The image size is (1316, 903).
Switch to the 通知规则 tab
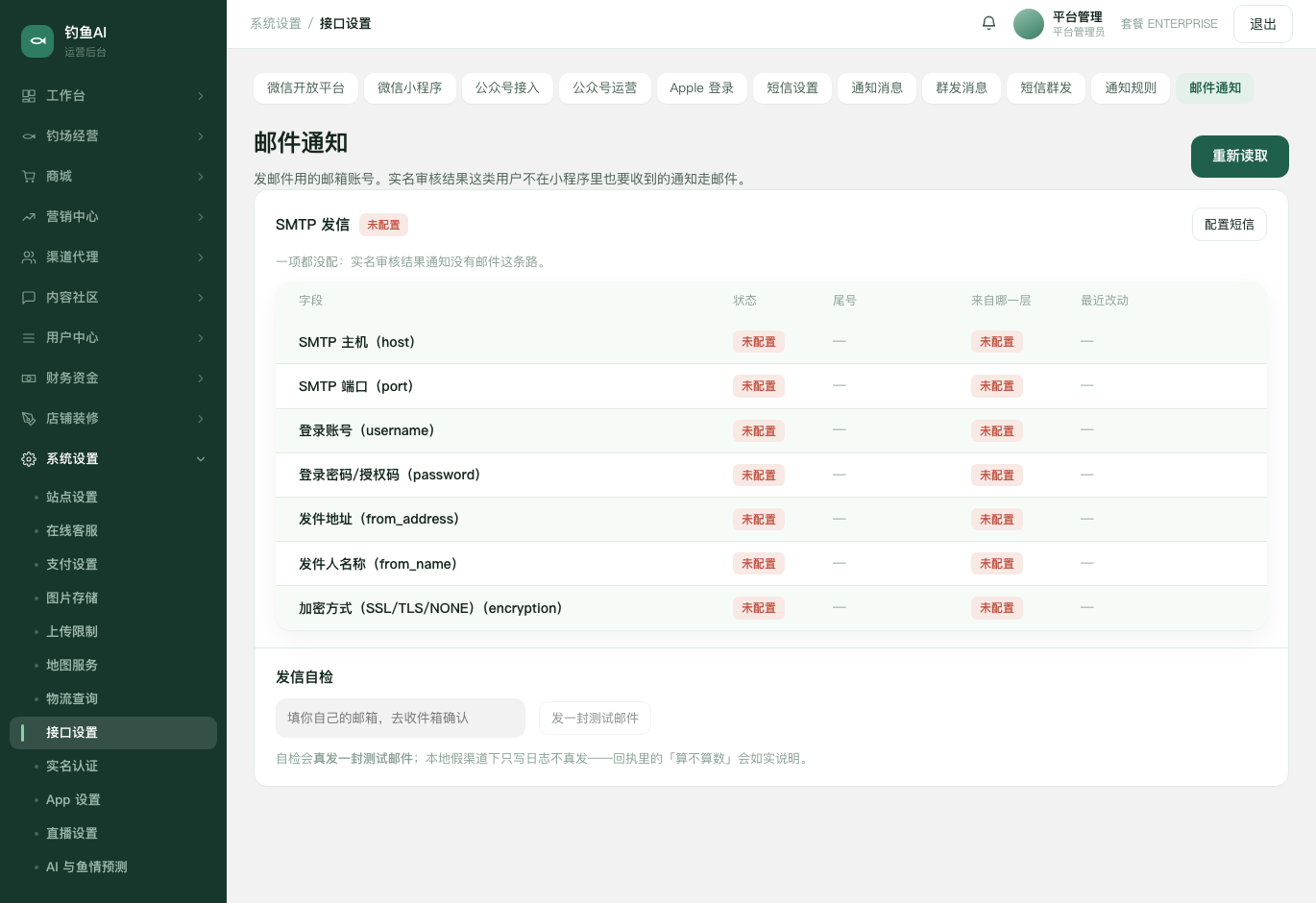pos(1131,88)
